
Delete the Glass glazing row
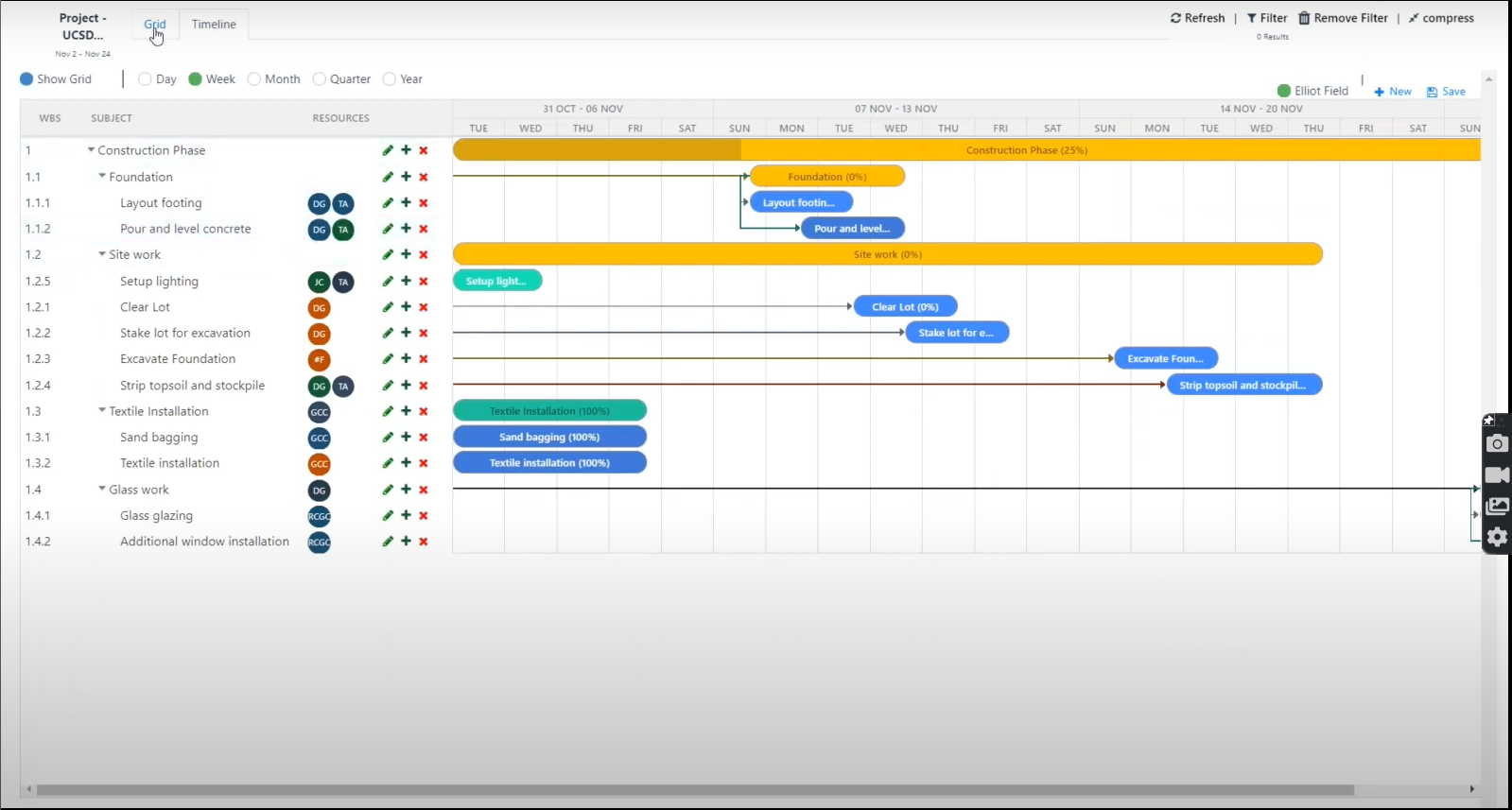pyautogui.click(x=424, y=516)
